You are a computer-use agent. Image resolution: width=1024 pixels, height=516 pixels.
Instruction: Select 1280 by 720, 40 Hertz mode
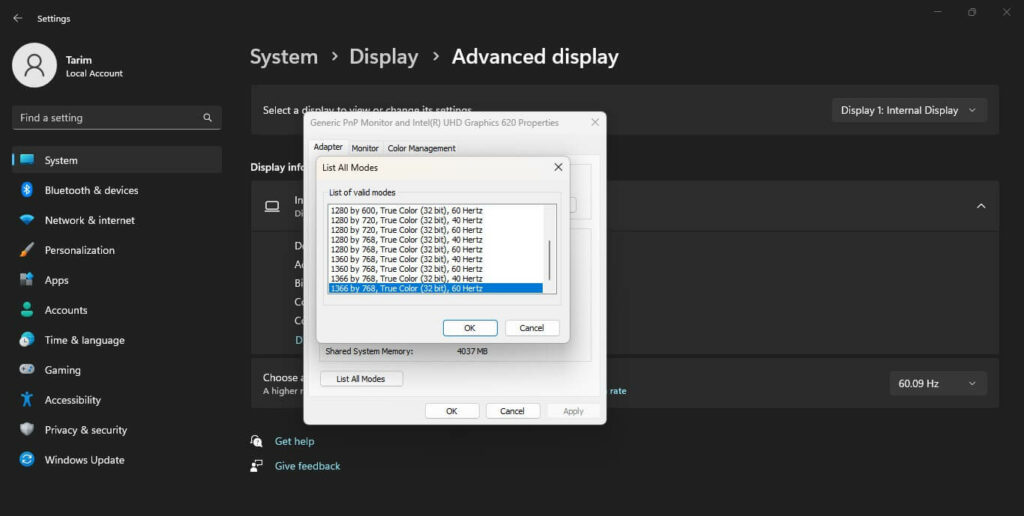(x=436, y=220)
